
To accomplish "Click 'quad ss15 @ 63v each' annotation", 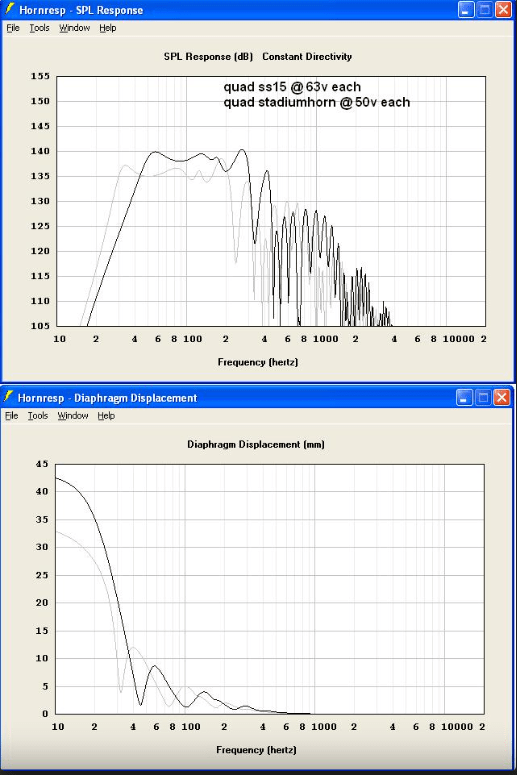I will tap(292, 87).
